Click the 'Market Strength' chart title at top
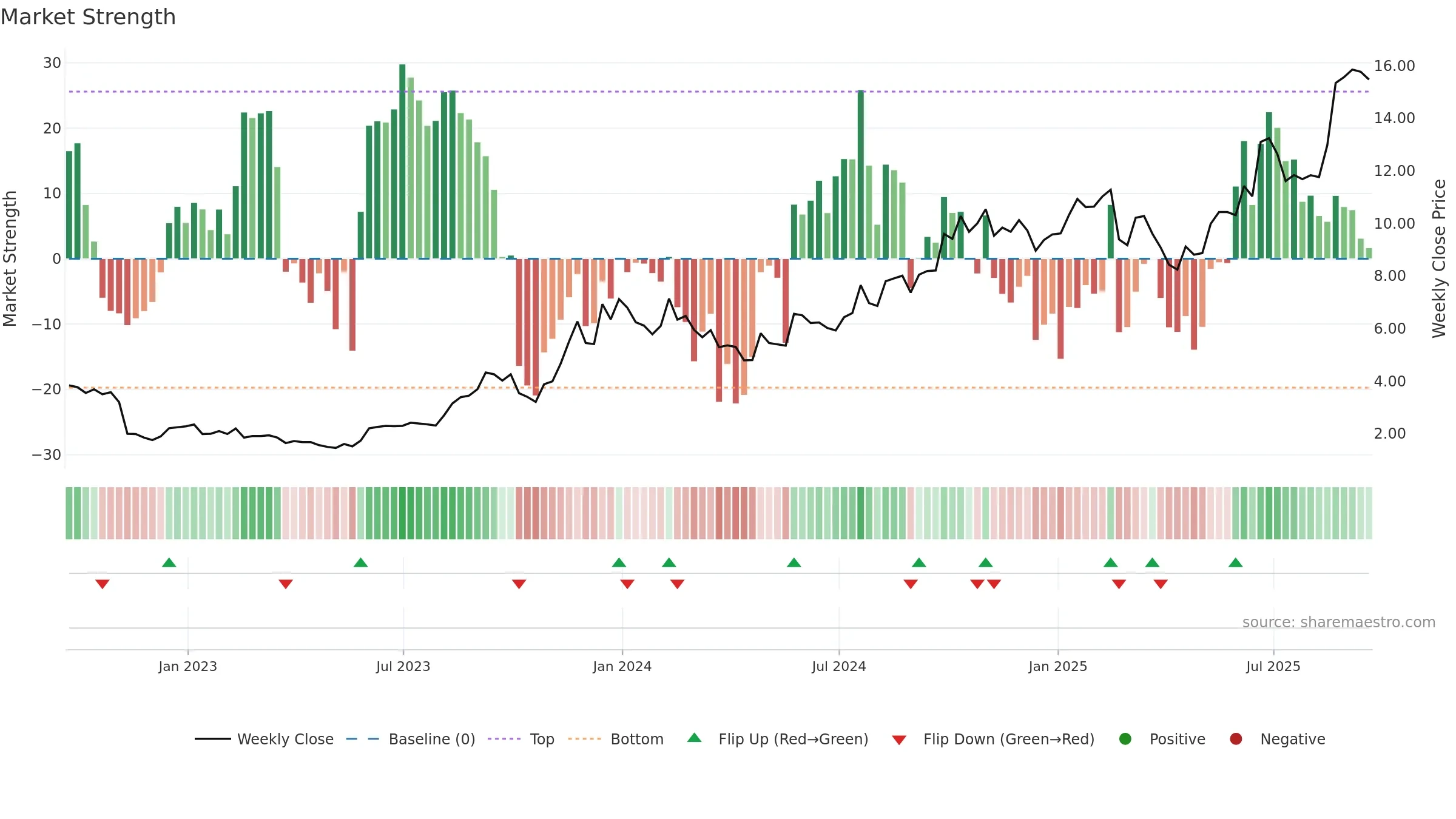The width and height of the screenshot is (1456, 819). click(89, 17)
